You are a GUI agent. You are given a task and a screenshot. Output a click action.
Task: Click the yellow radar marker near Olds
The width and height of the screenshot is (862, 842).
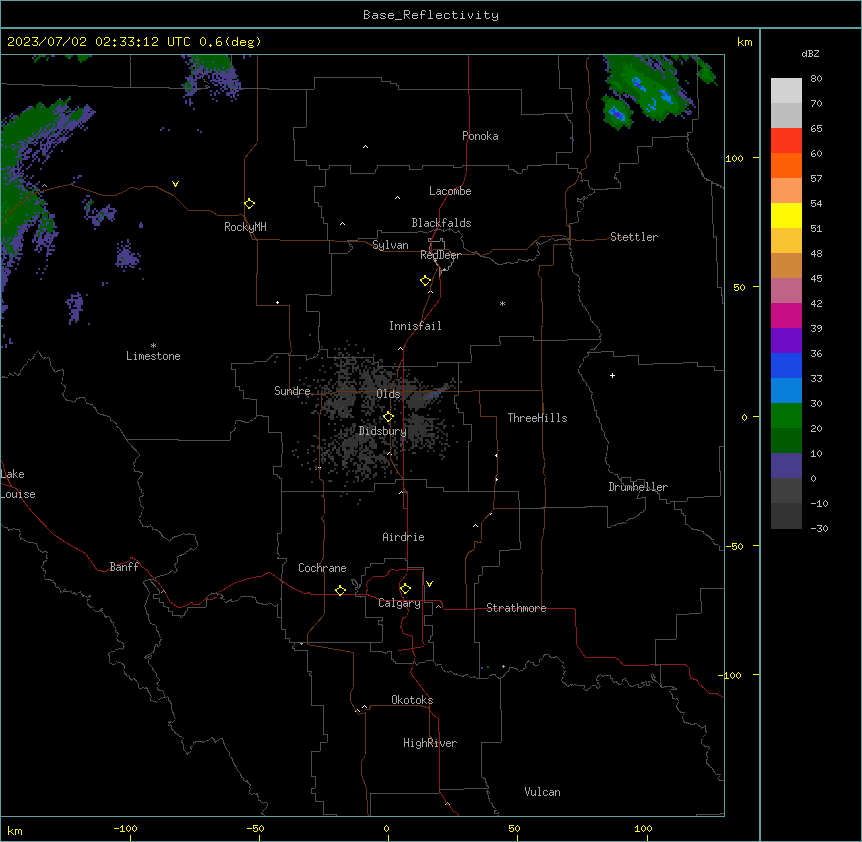tap(388, 417)
